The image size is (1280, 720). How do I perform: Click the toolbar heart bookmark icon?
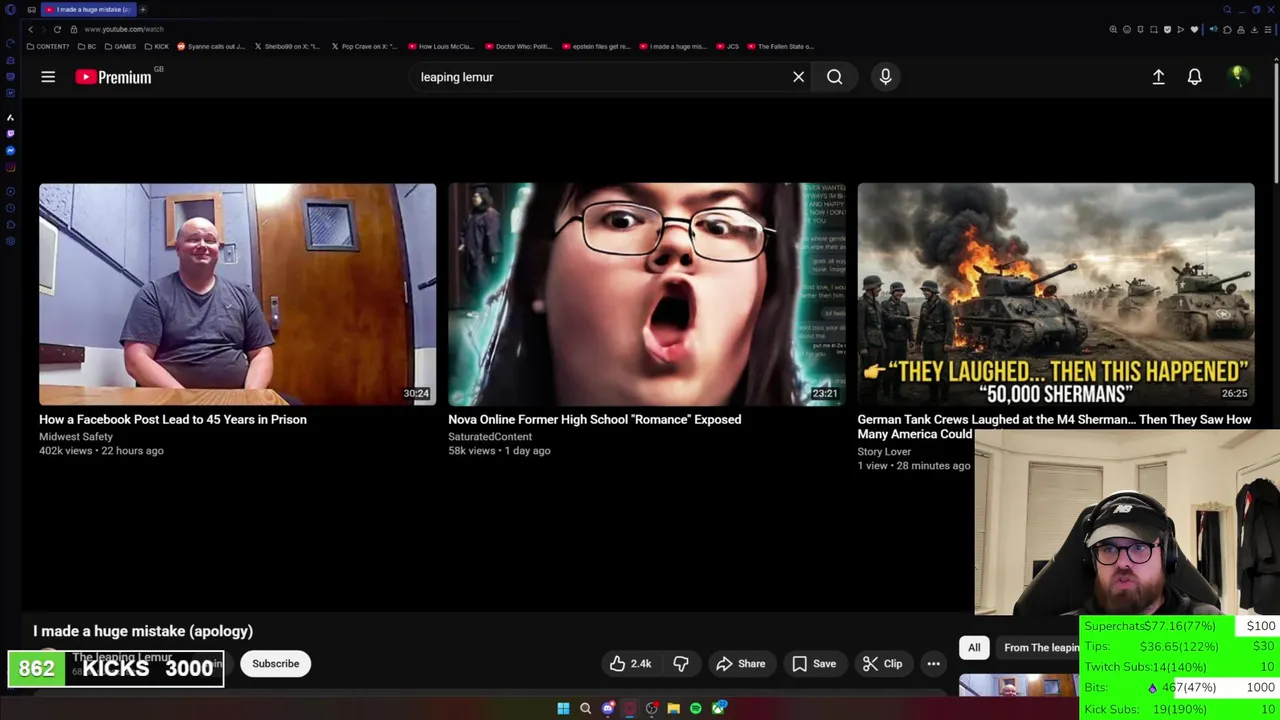[1194, 30]
